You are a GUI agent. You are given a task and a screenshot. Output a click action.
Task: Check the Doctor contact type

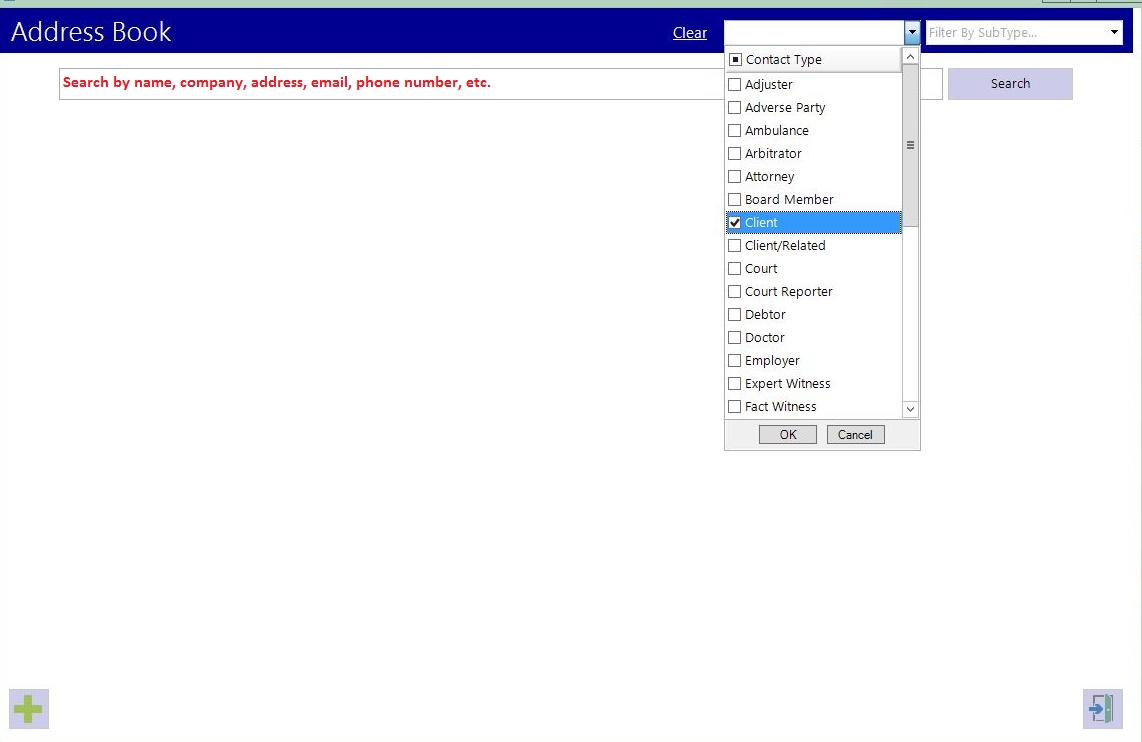point(735,338)
